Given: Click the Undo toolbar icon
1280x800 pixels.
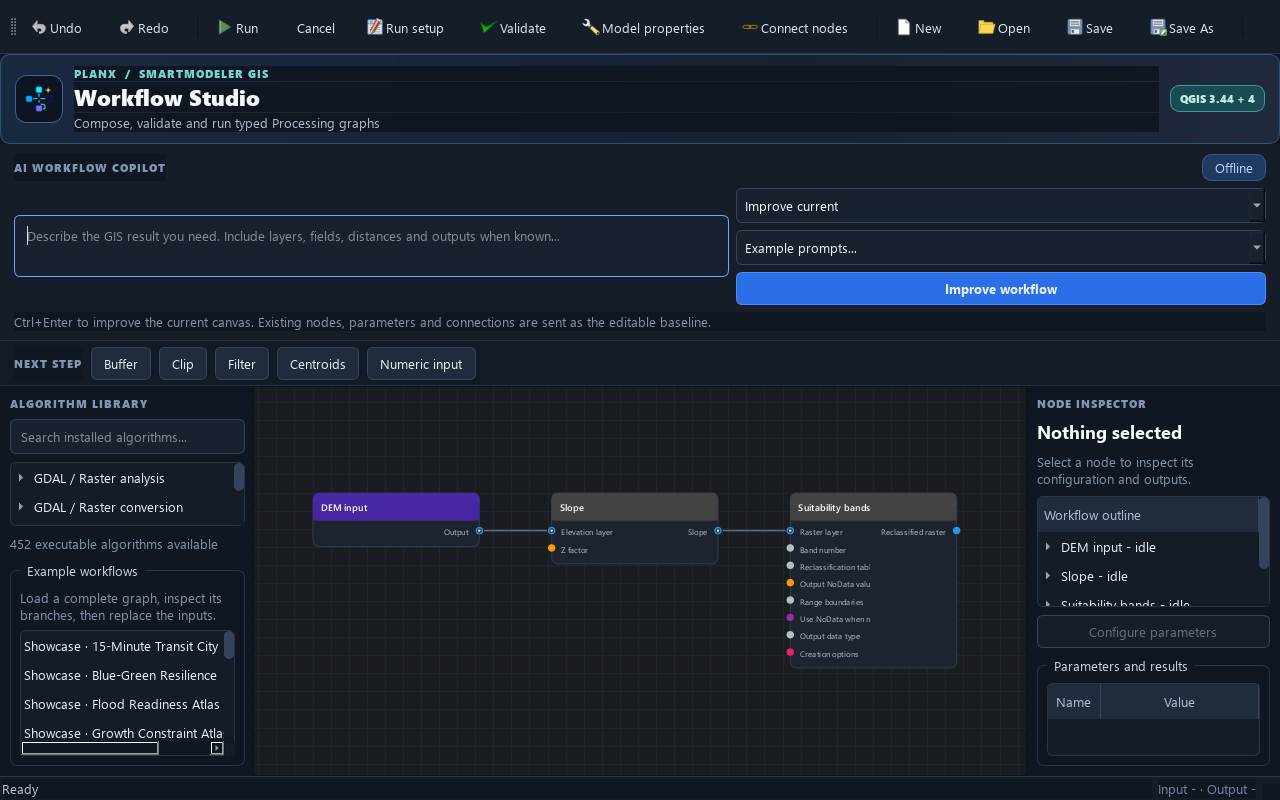Looking at the screenshot, I should click(39, 28).
